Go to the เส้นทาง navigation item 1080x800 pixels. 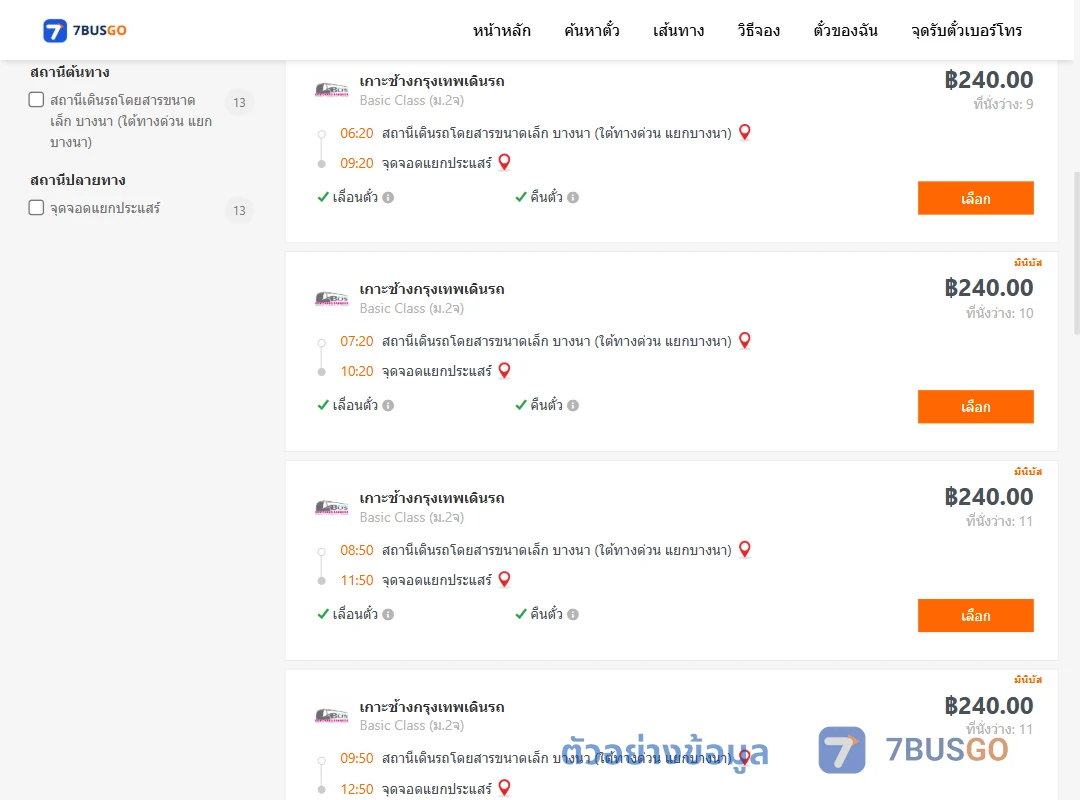(678, 30)
